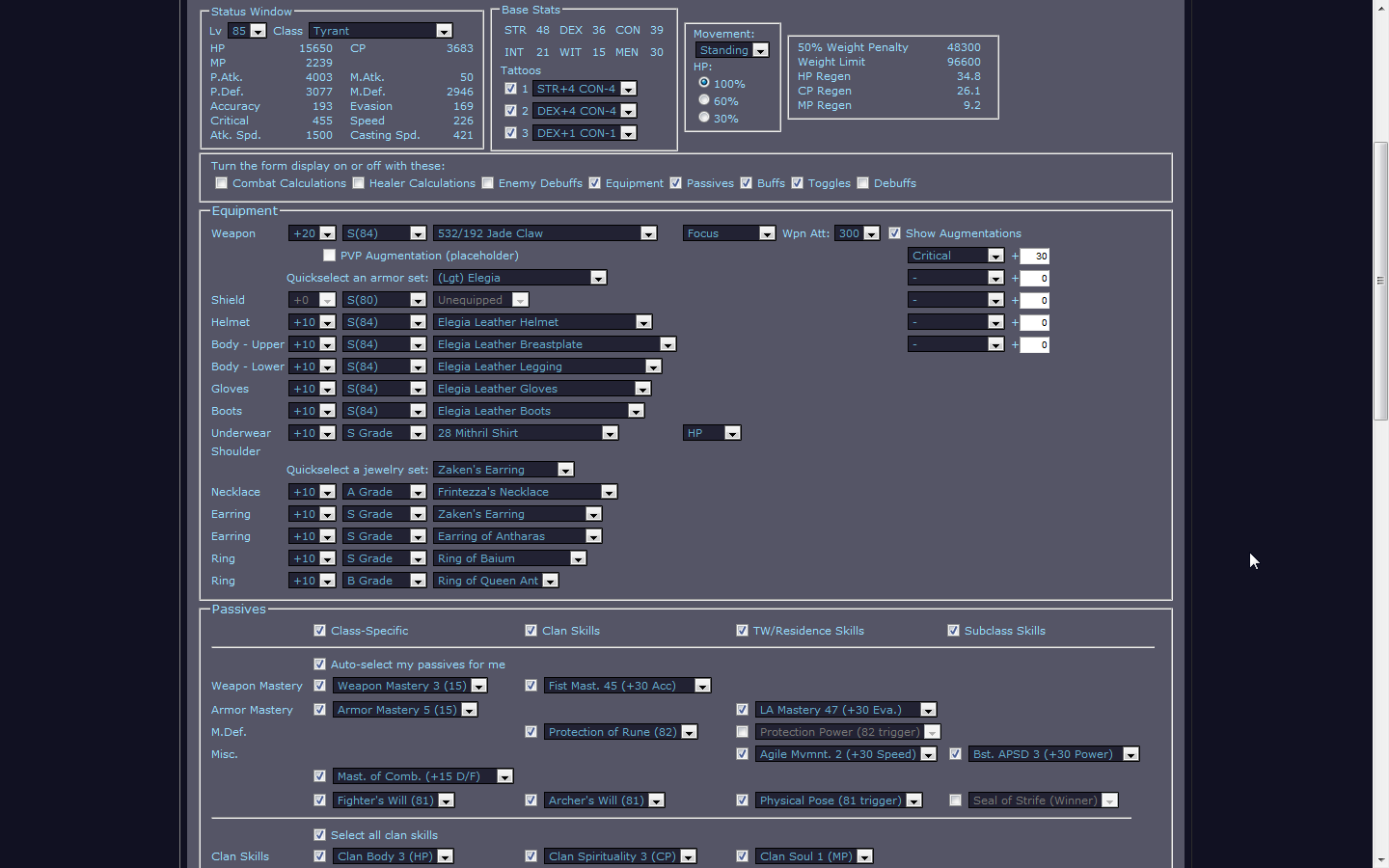The image size is (1389, 868).
Task: Open the Elegia Leather Breastplate dropdown
Action: pos(555,344)
